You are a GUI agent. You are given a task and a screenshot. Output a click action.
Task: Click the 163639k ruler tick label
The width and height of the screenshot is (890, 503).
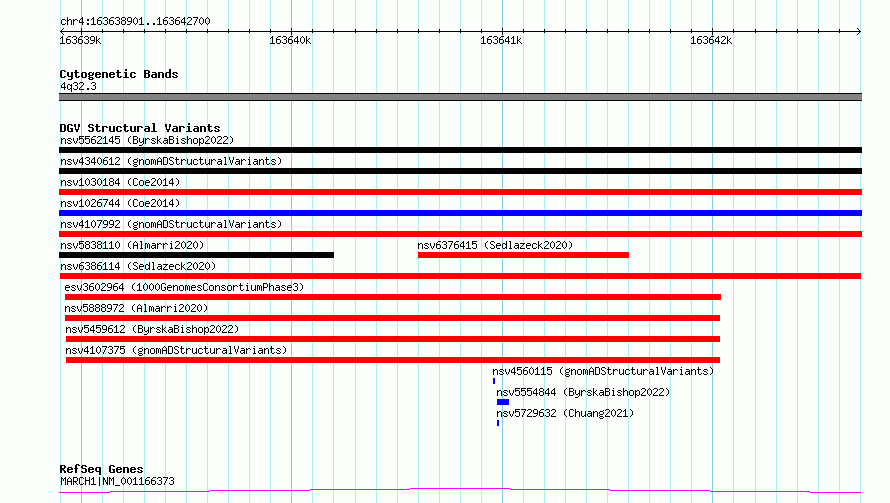81,40
